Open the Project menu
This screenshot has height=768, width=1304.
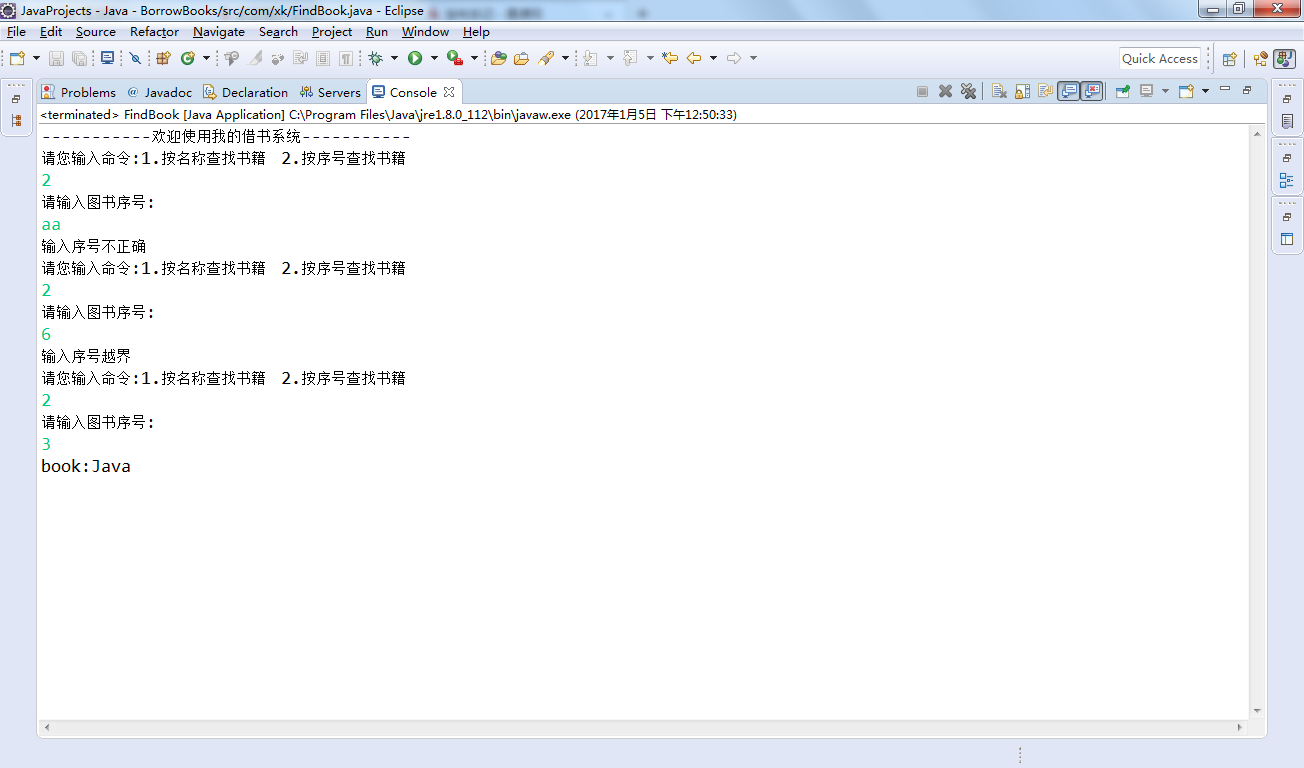pyautogui.click(x=332, y=32)
